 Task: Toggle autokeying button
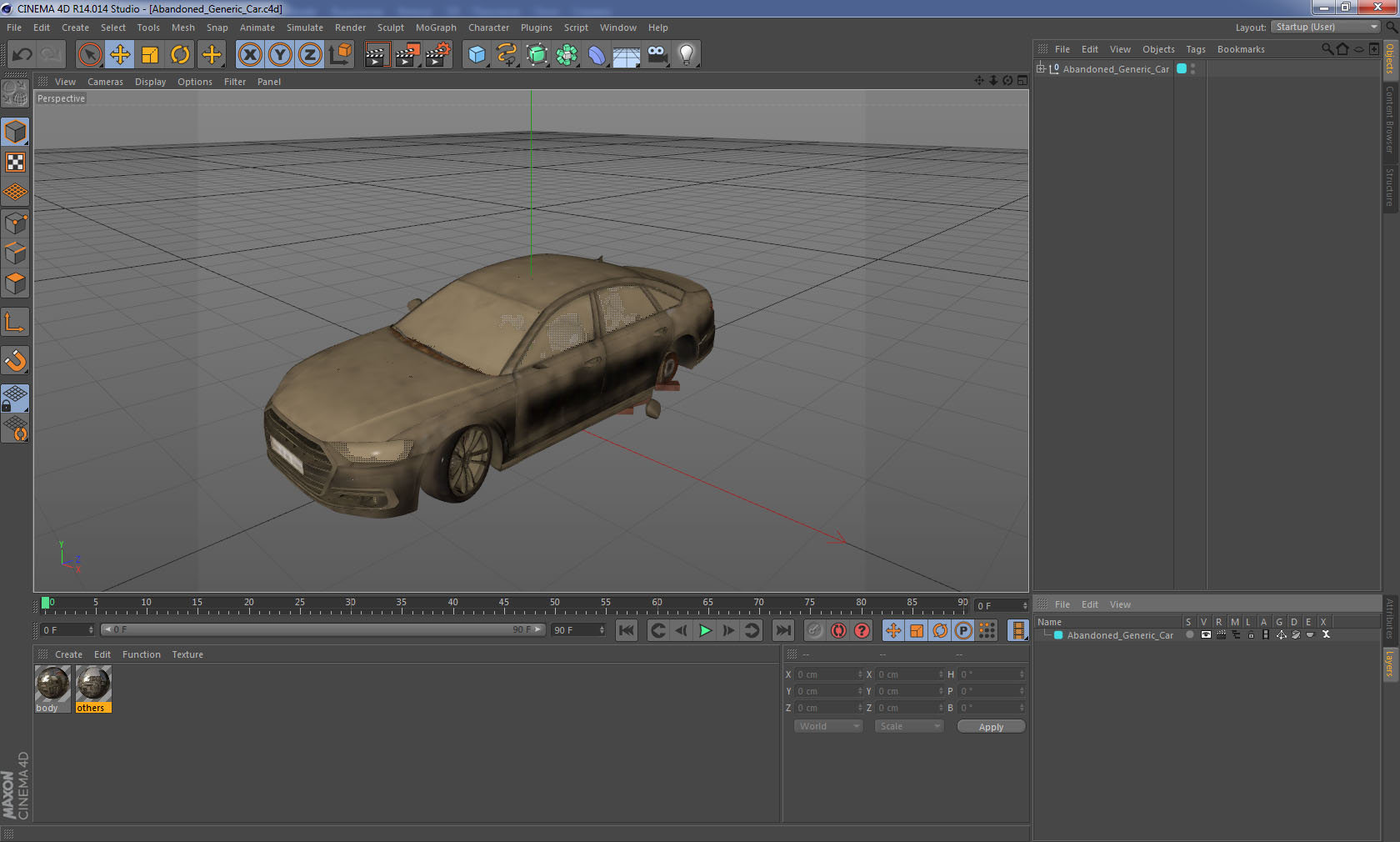[x=838, y=630]
